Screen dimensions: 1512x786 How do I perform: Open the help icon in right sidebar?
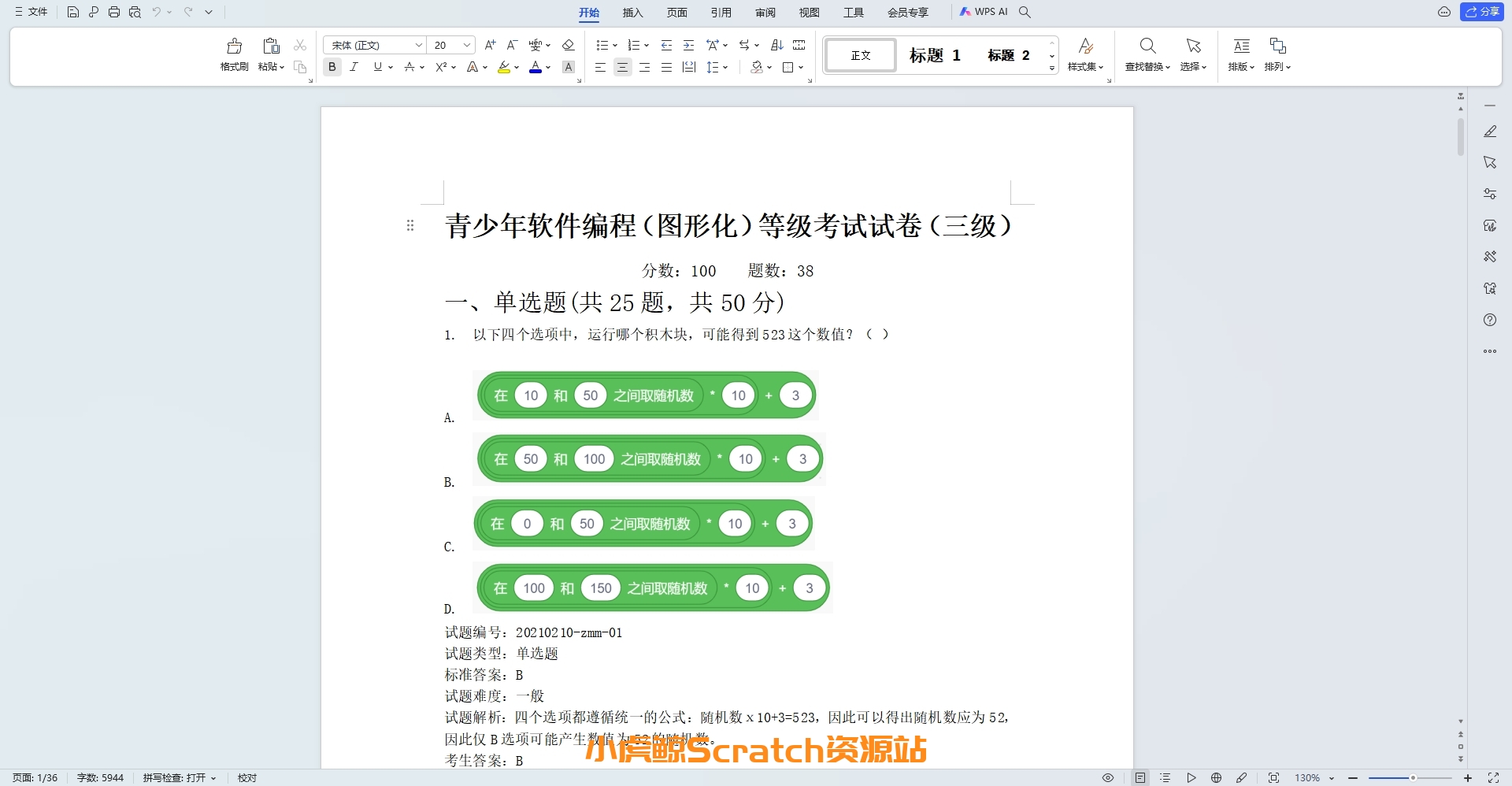tap(1489, 320)
